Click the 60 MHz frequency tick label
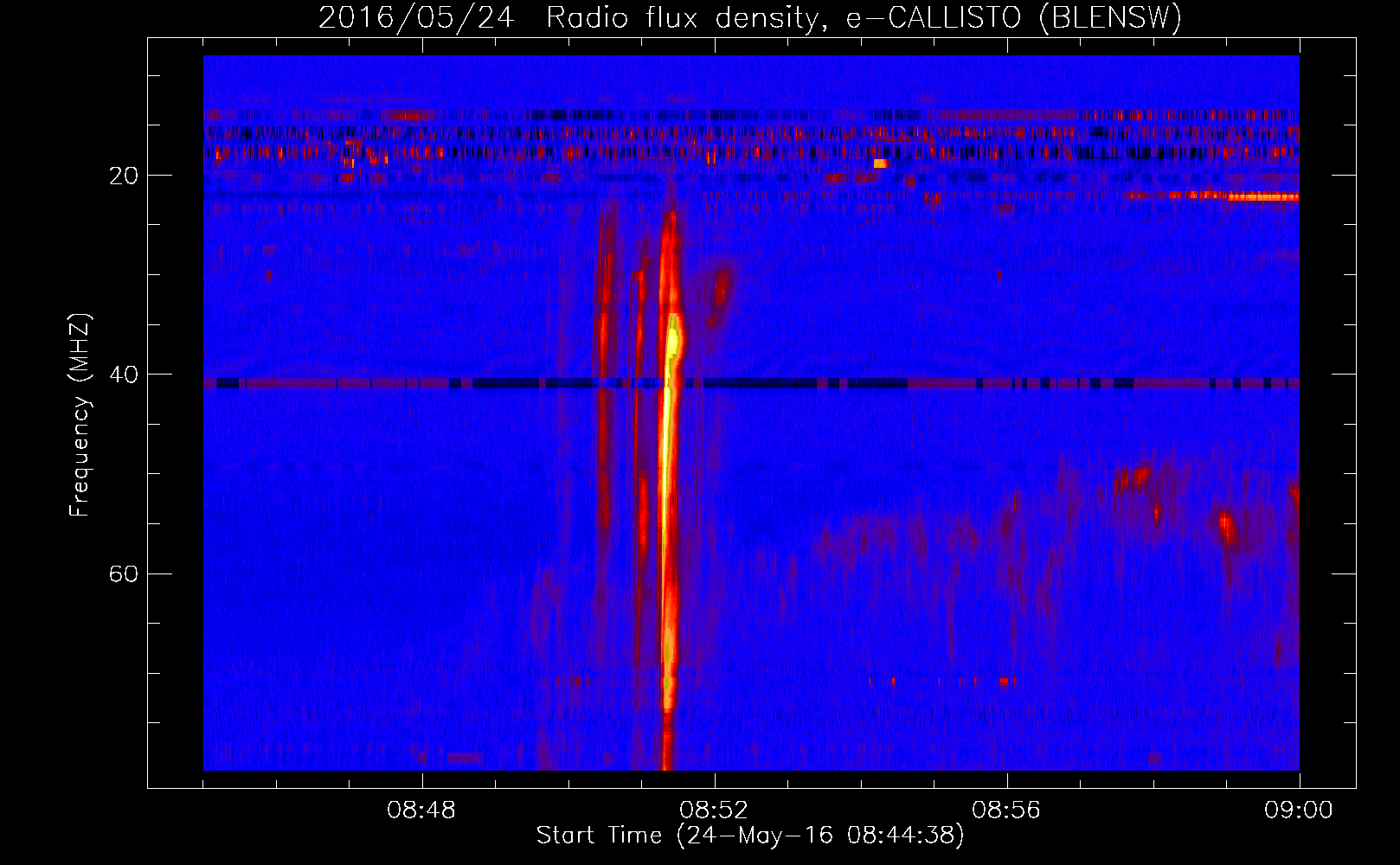Image resolution: width=1400 pixels, height=865 pixels. click(x=124, y=573)
